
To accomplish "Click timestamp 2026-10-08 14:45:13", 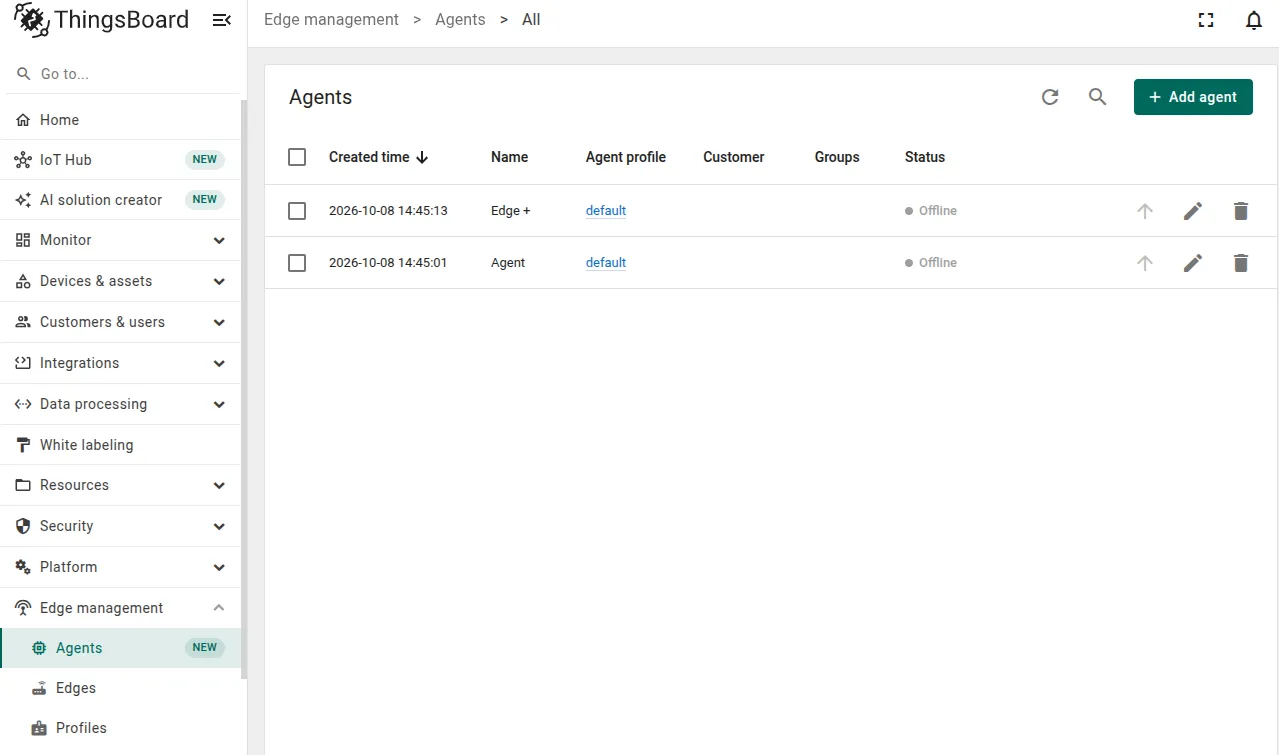I will coord(388,211).
